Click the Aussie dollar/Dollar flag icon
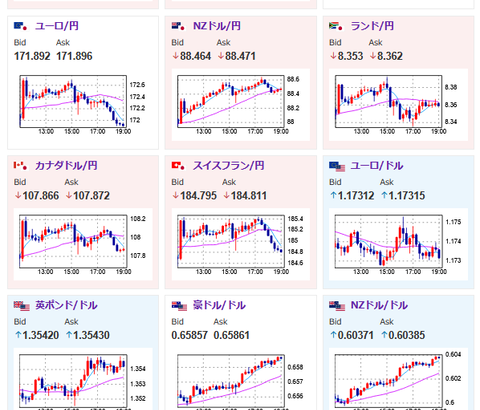Image resolution: width=480 pixels, height=410 pixels. 179,306
